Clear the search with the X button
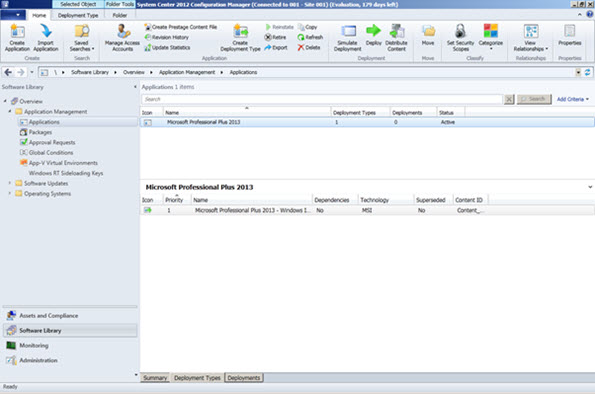 click(509, 99)
